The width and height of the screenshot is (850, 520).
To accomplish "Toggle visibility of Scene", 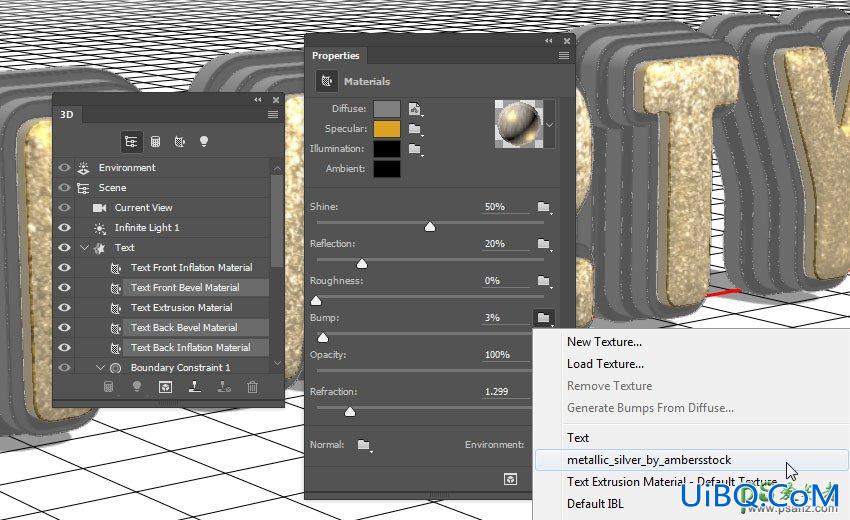I will (64, 188).
